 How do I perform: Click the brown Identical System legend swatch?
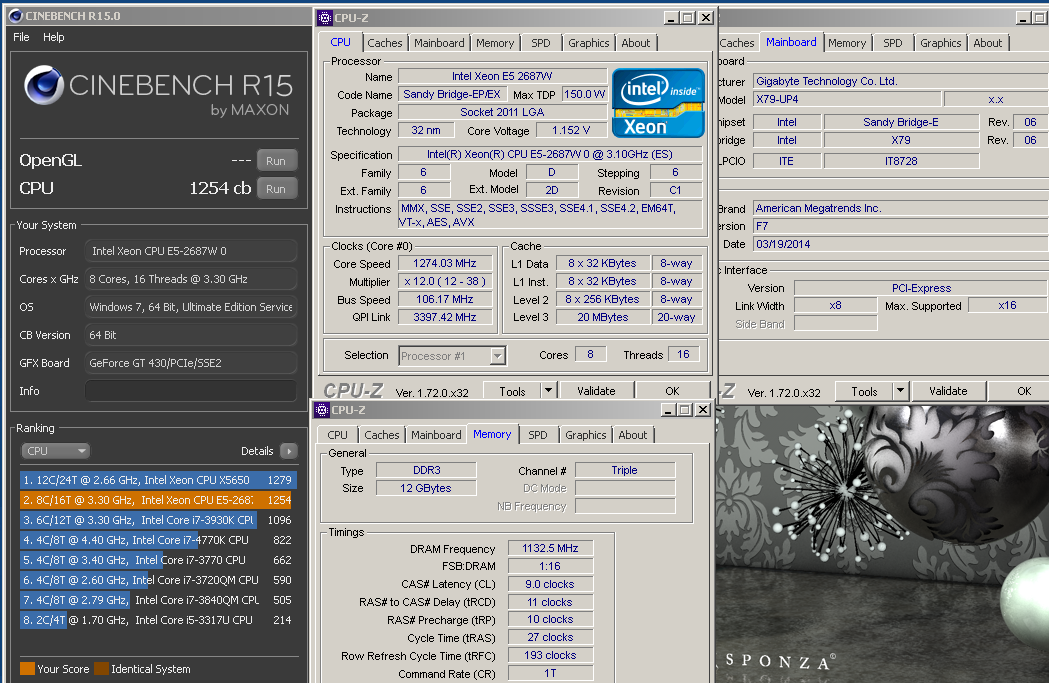(x=101, y=668)
